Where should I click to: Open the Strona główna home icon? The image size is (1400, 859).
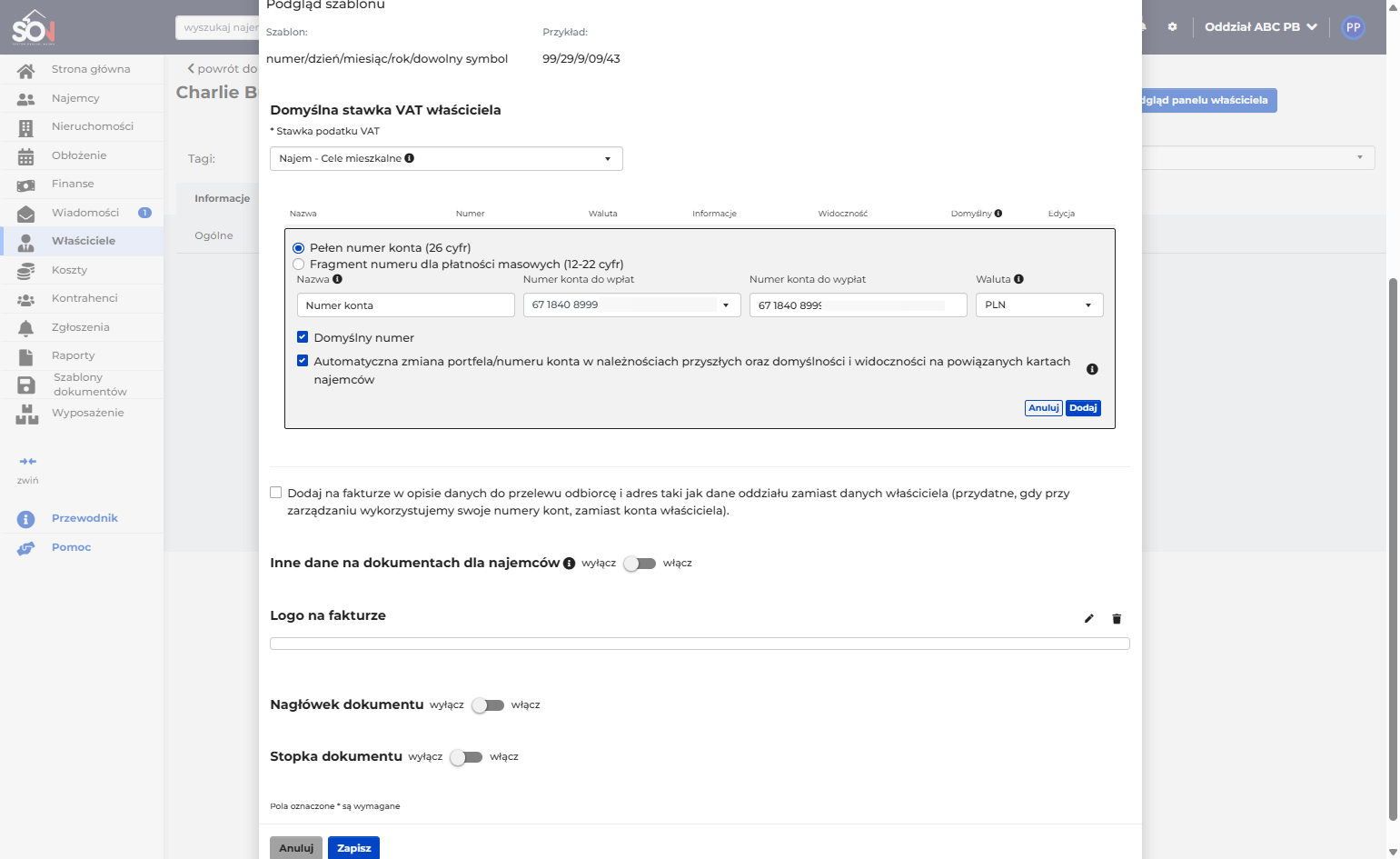pos(25,70)
